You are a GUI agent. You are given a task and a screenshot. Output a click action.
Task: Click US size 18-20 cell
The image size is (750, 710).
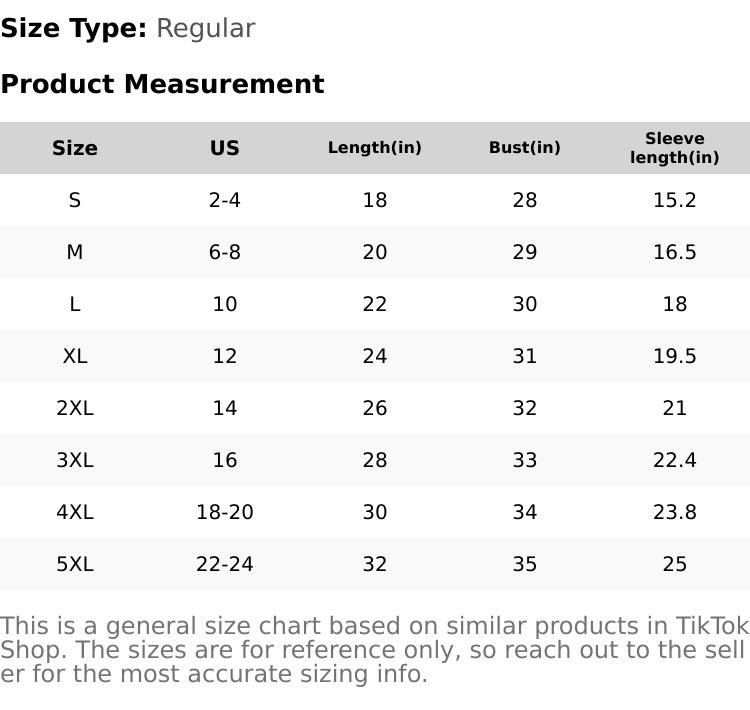(x=225, y=512)
